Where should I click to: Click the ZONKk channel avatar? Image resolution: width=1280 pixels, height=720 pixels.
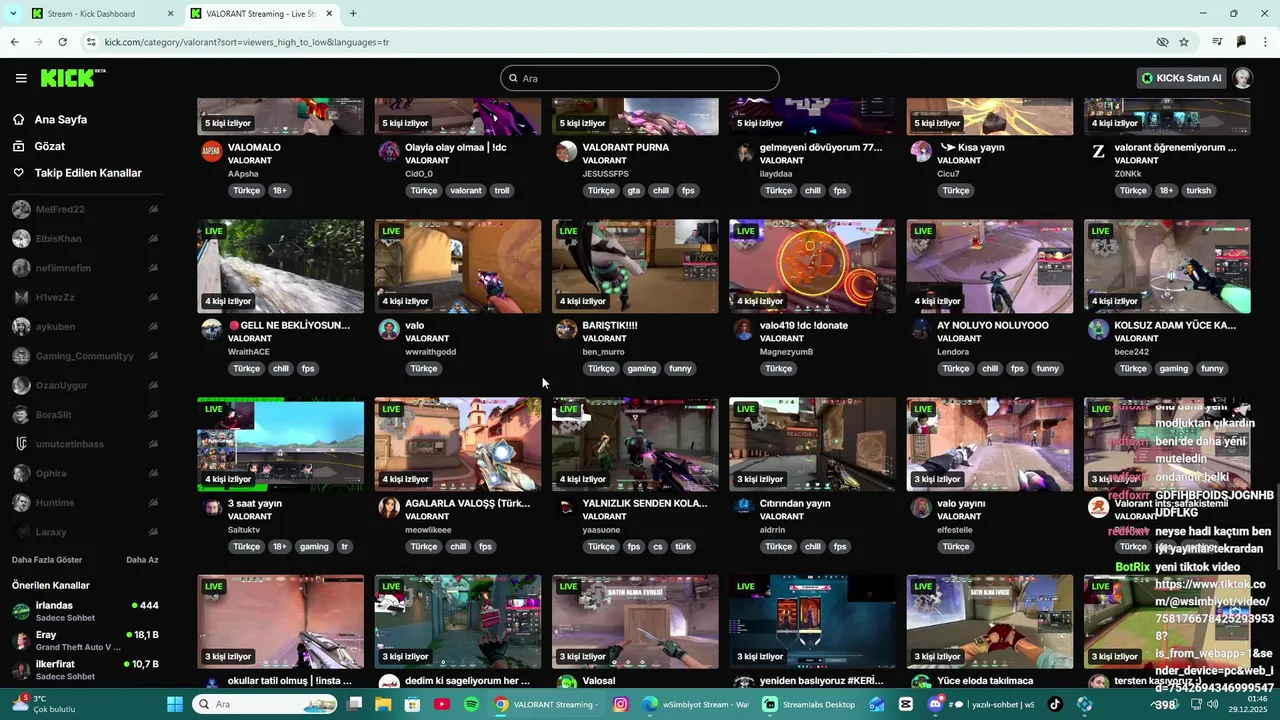click(x=1098, y=151)
